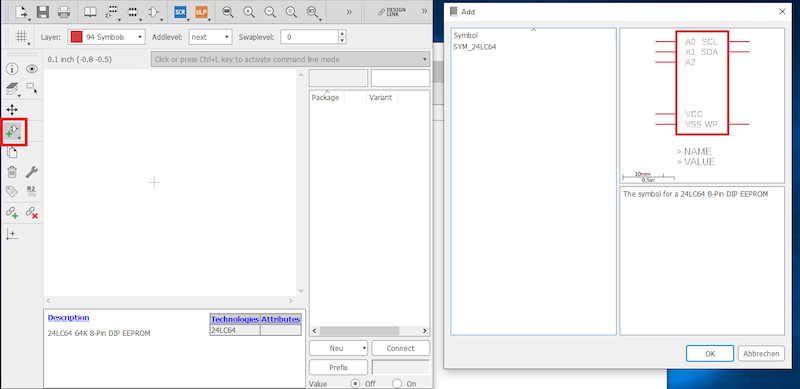This screenshot has width=800, height=389.
Task: Increase the Swaplevel value
Action: point(342,33)
